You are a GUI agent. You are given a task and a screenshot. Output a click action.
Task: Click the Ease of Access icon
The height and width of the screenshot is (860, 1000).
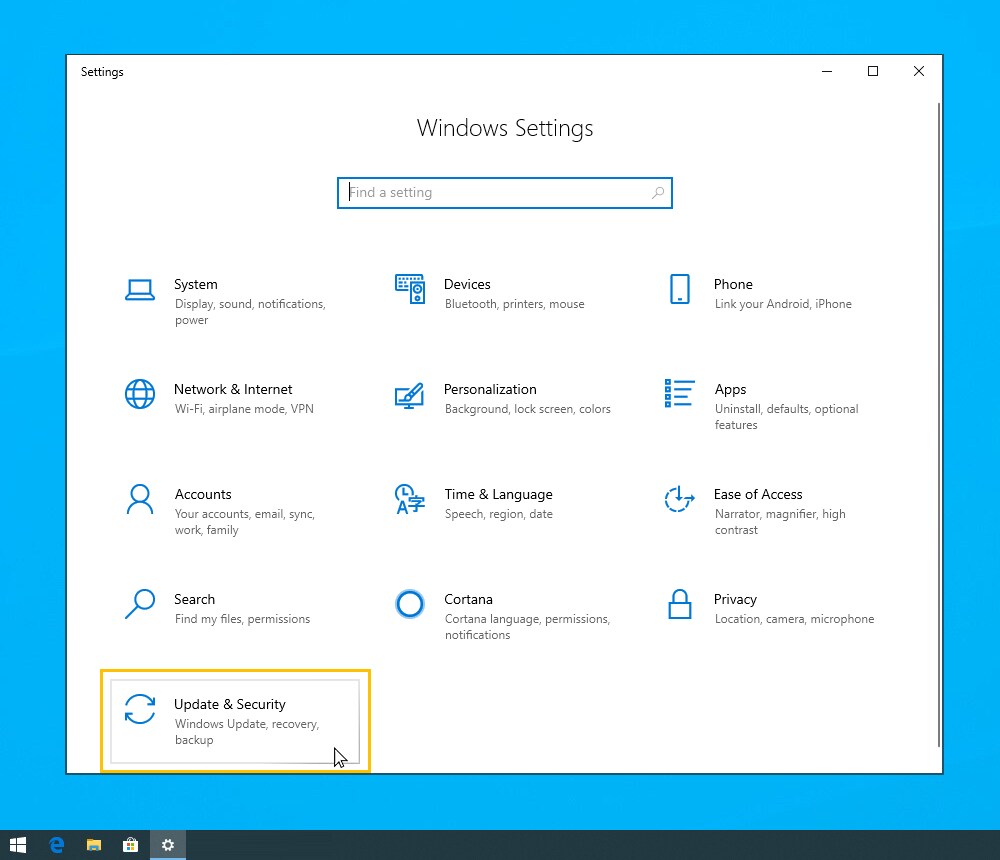pyautogui.click(x=679, y=499)
